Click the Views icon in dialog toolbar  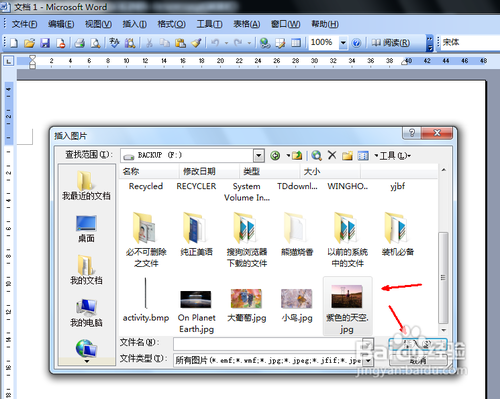coord(363,155)
